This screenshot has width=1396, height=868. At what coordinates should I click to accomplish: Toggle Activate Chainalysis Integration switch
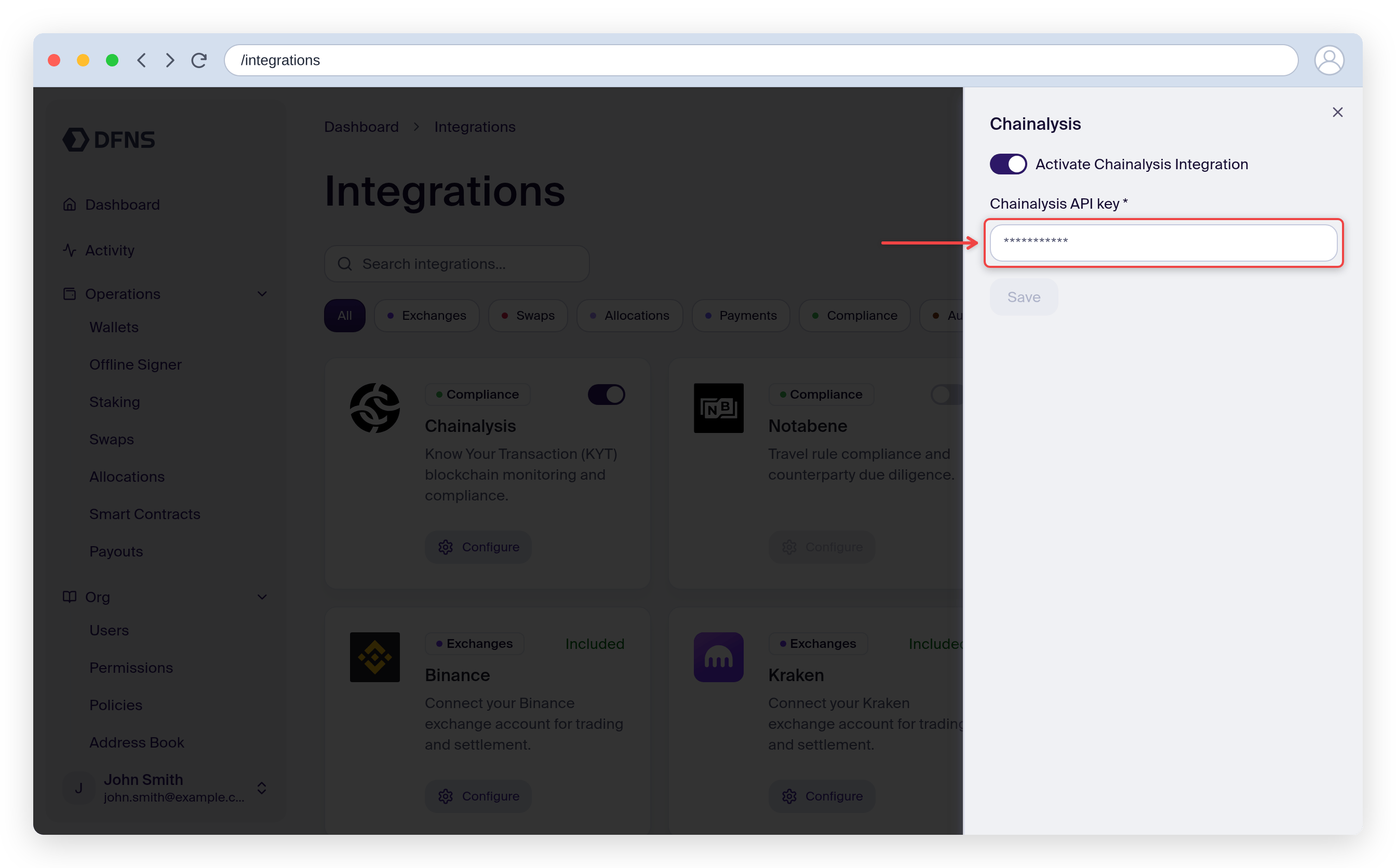[x=1008, y=164]
